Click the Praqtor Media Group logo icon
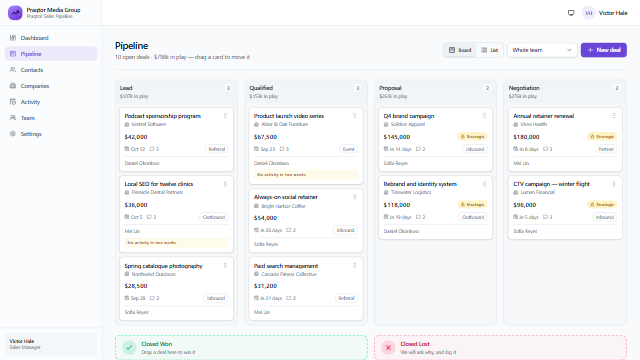640x360 pixels. pyautogui.click(x=15, y=13)
